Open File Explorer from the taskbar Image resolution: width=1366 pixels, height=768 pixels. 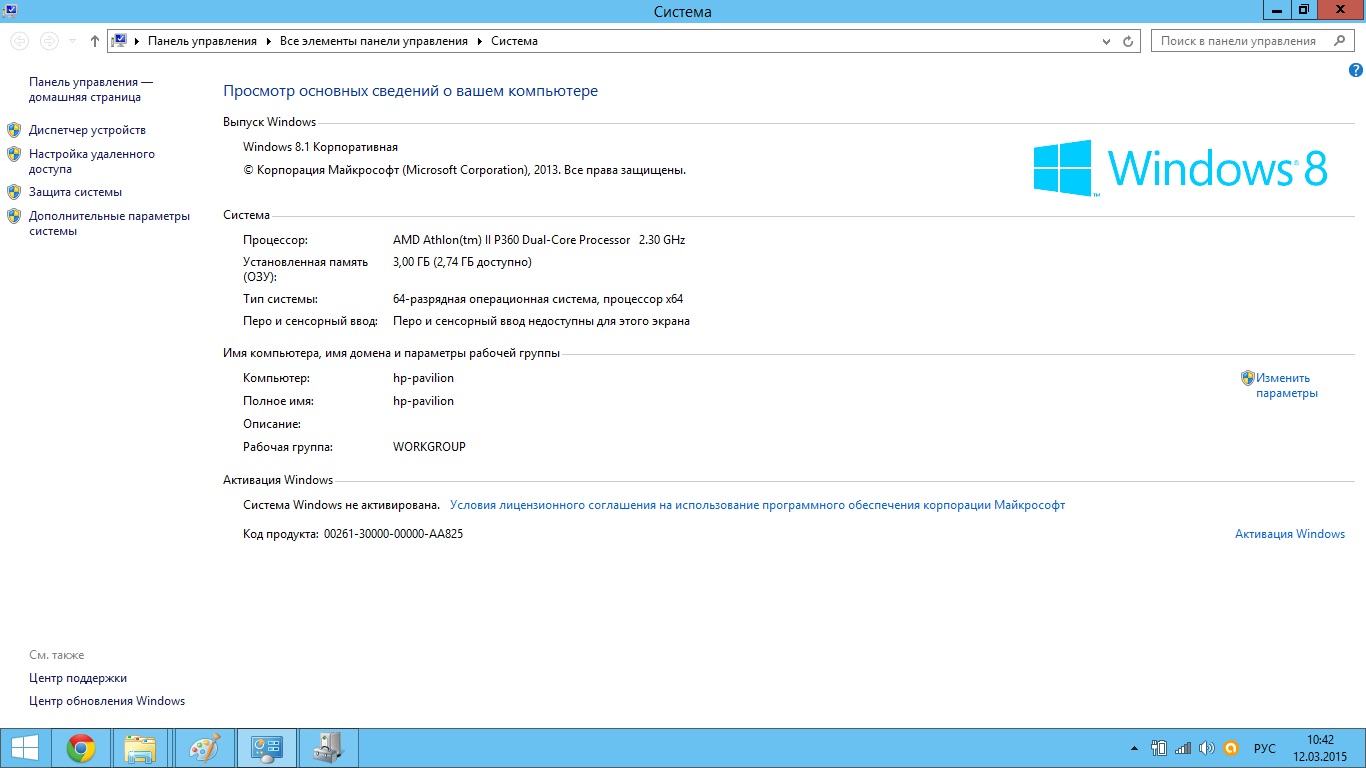pyautogui.click(x=141, y=748)
